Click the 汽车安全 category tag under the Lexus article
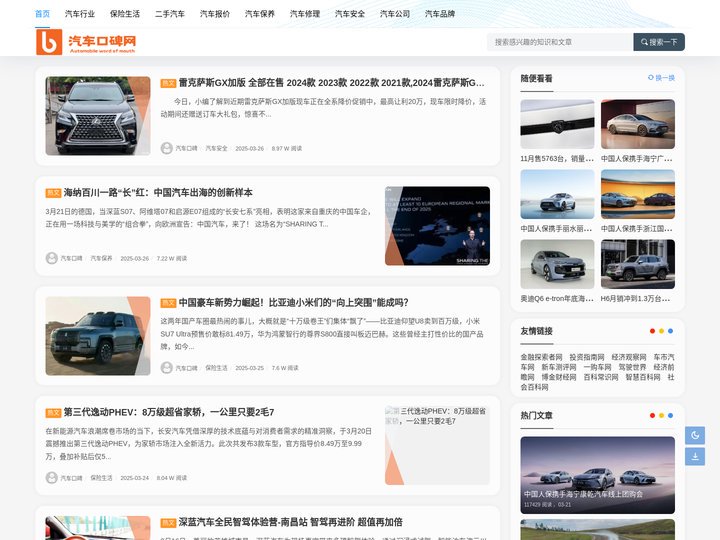 pos(216,148)
